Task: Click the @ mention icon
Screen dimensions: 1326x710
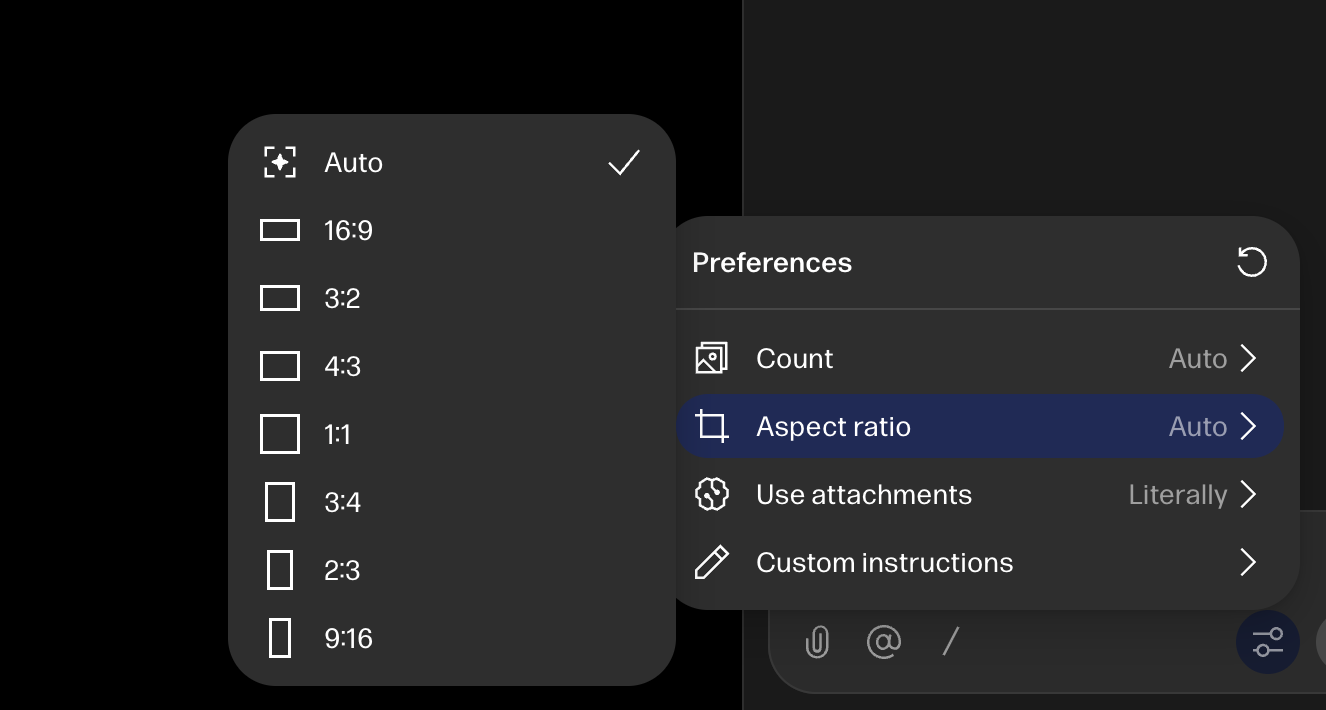Action: tap(884, 641)
